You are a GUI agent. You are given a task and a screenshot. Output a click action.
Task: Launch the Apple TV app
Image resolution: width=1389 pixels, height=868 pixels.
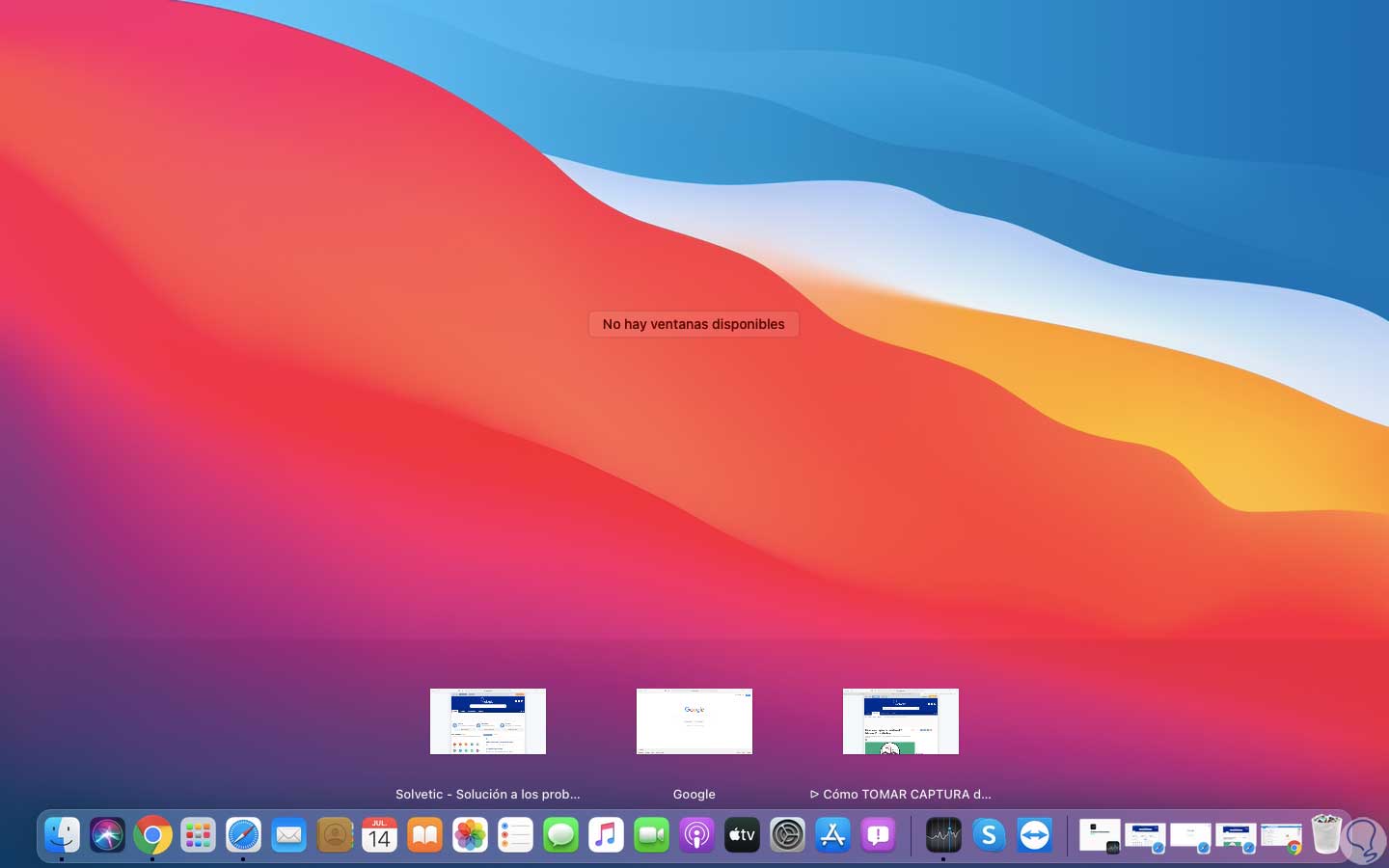(743, 835)
